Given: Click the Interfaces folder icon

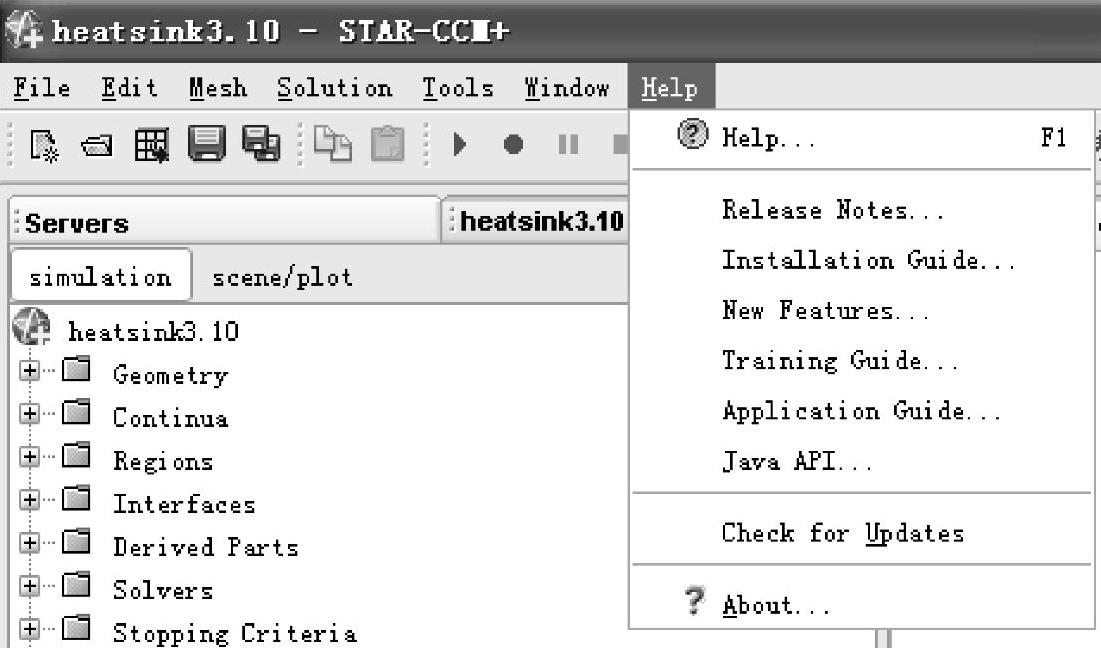Looking at the screenshot, I should [x=76, y=498].
